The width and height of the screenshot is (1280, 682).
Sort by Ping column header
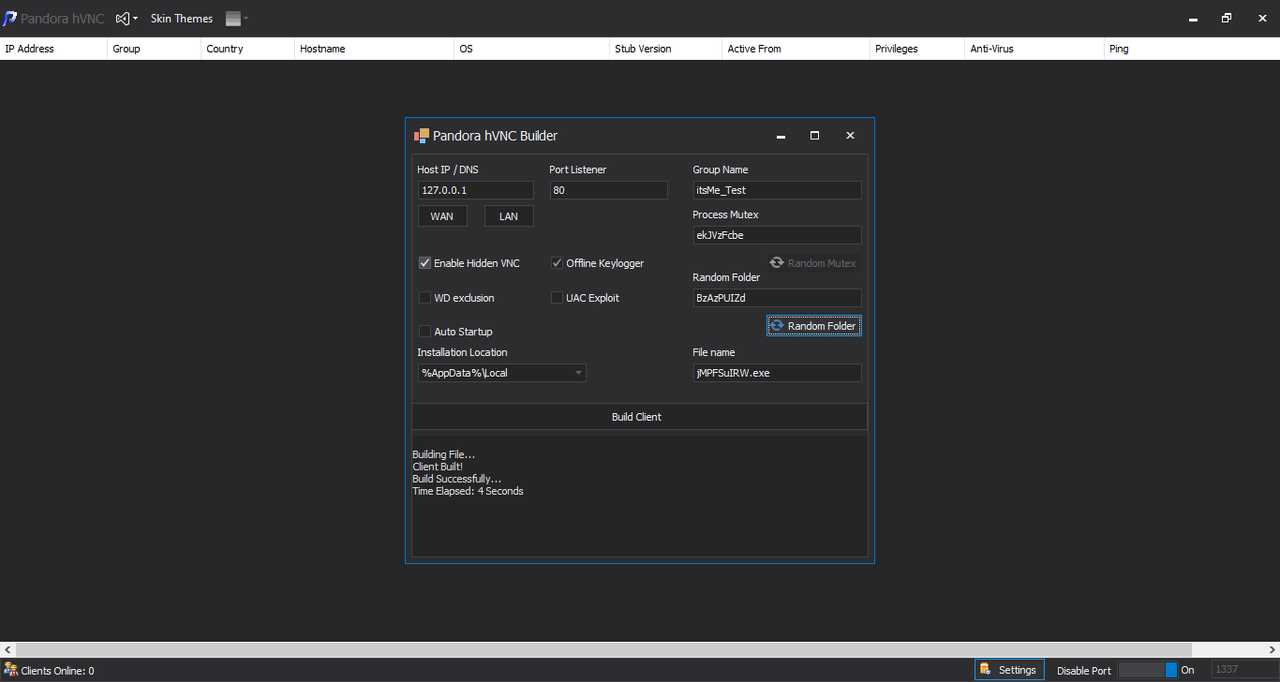click(1192, 49)
